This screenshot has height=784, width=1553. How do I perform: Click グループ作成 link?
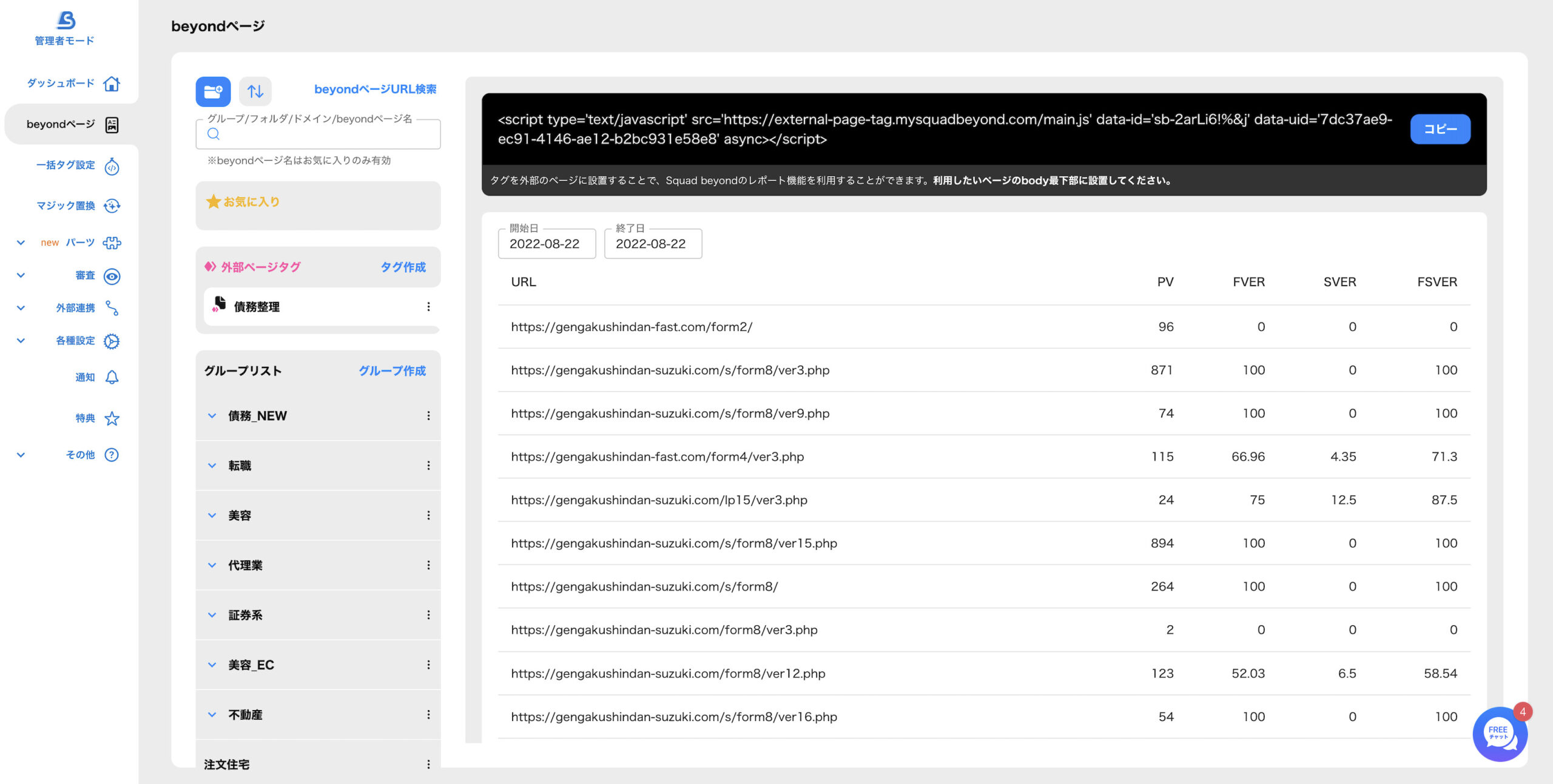point(392,370)
